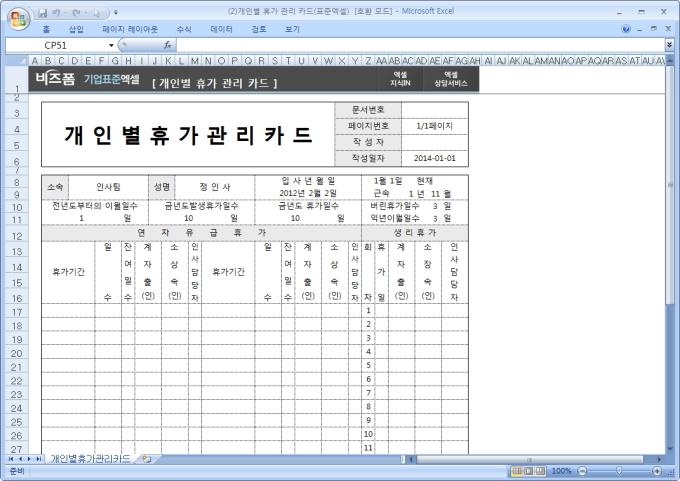Open the round Office button menu
The width and height of the screenshot is (680, 481).
coord(17,17)
